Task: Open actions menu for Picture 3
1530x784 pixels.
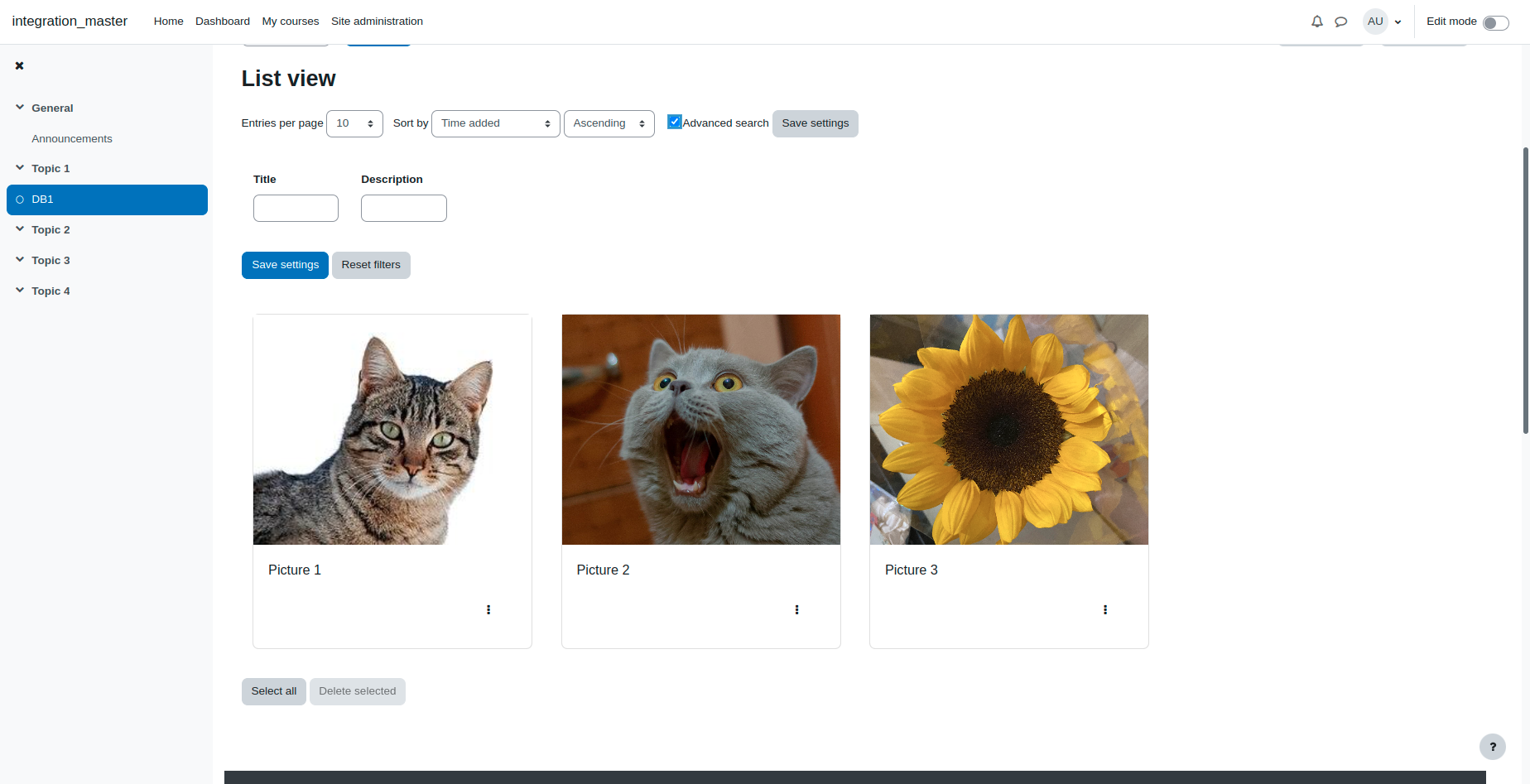Action: pos(1105,609)
